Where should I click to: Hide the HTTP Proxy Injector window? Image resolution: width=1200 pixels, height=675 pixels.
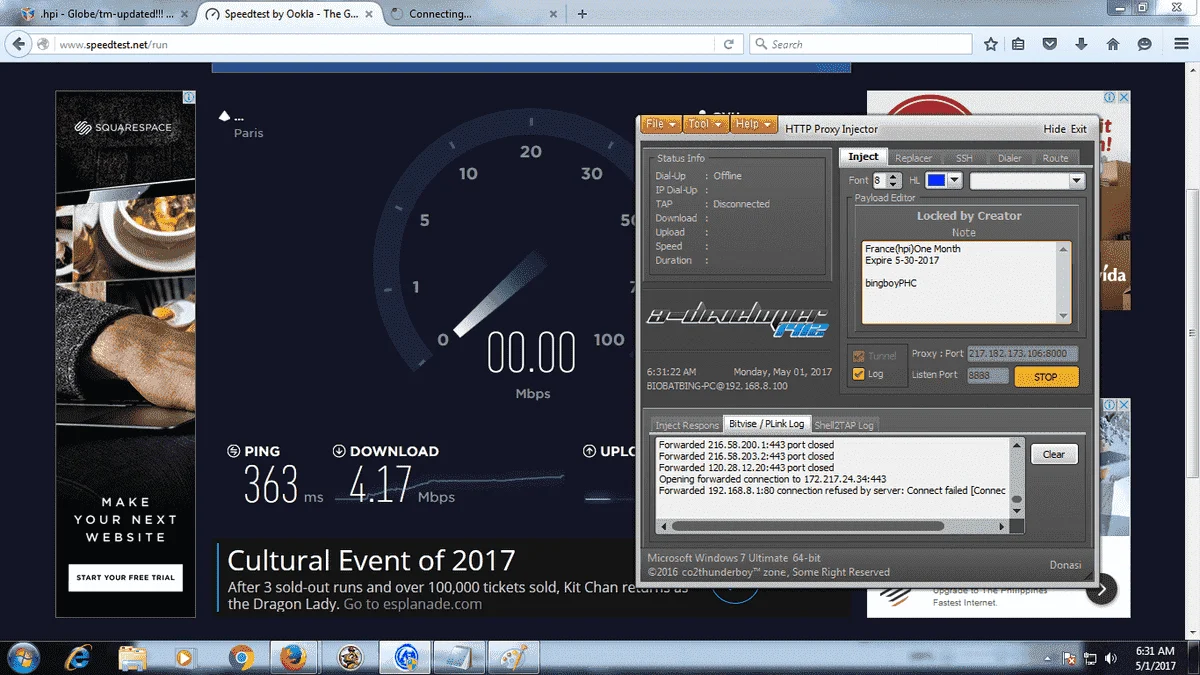1054,129
